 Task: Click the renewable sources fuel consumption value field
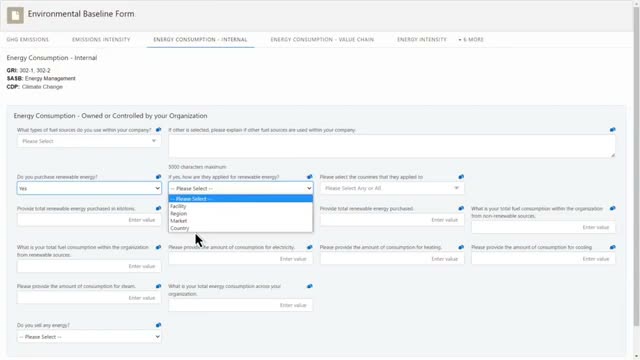[89, 266]
